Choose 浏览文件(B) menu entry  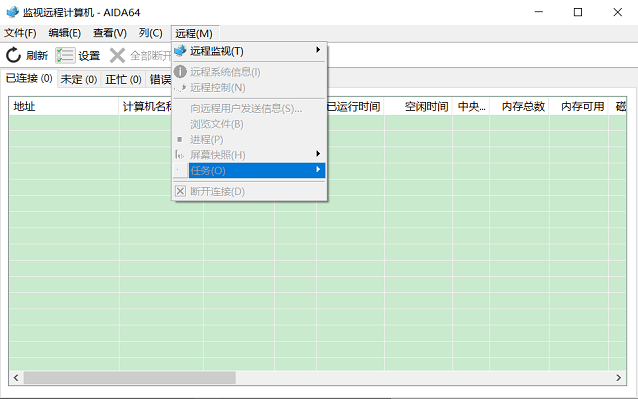coord(249,124)
